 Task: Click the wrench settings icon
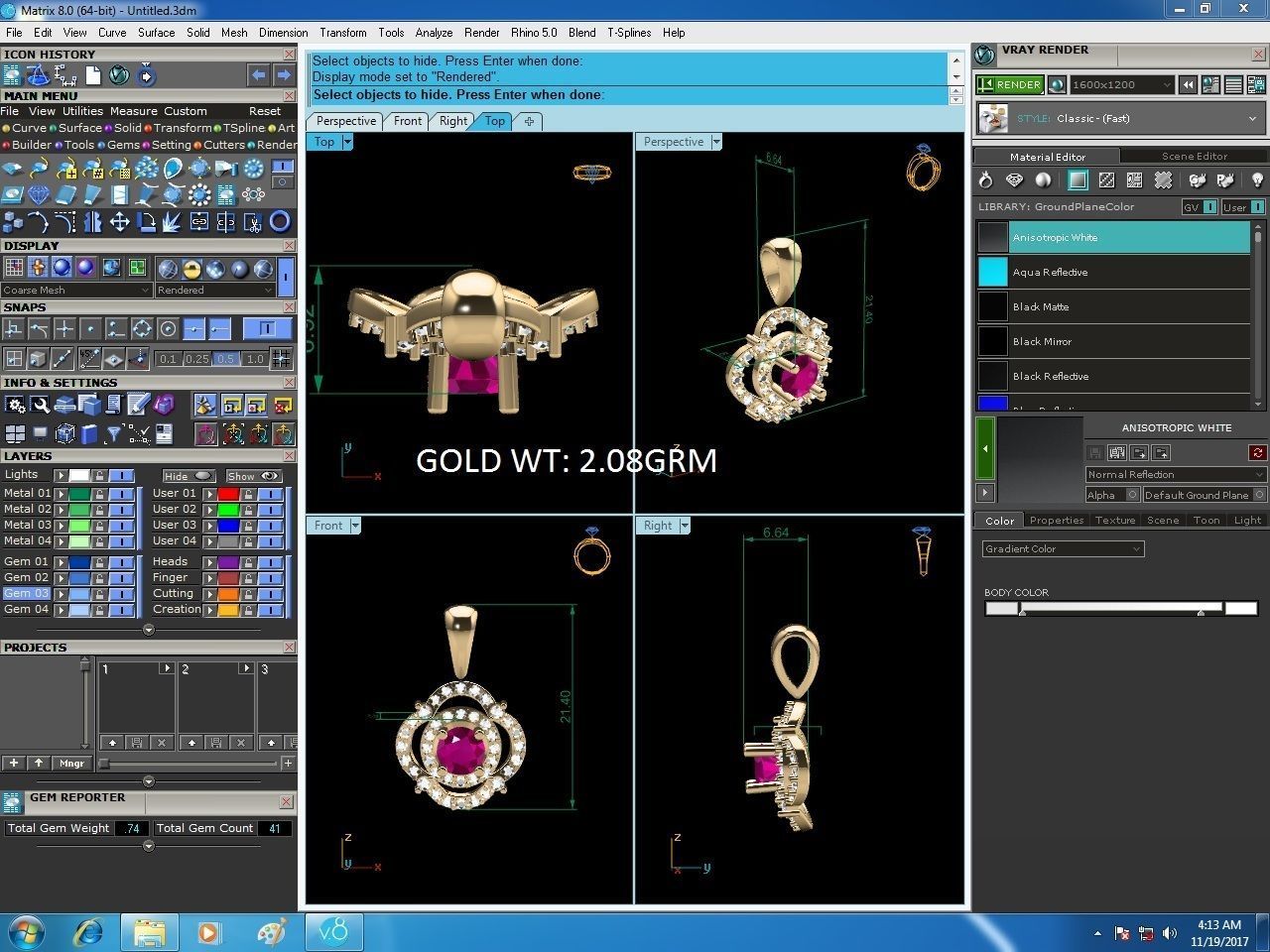pyautogui.click(x=41, y=405)
